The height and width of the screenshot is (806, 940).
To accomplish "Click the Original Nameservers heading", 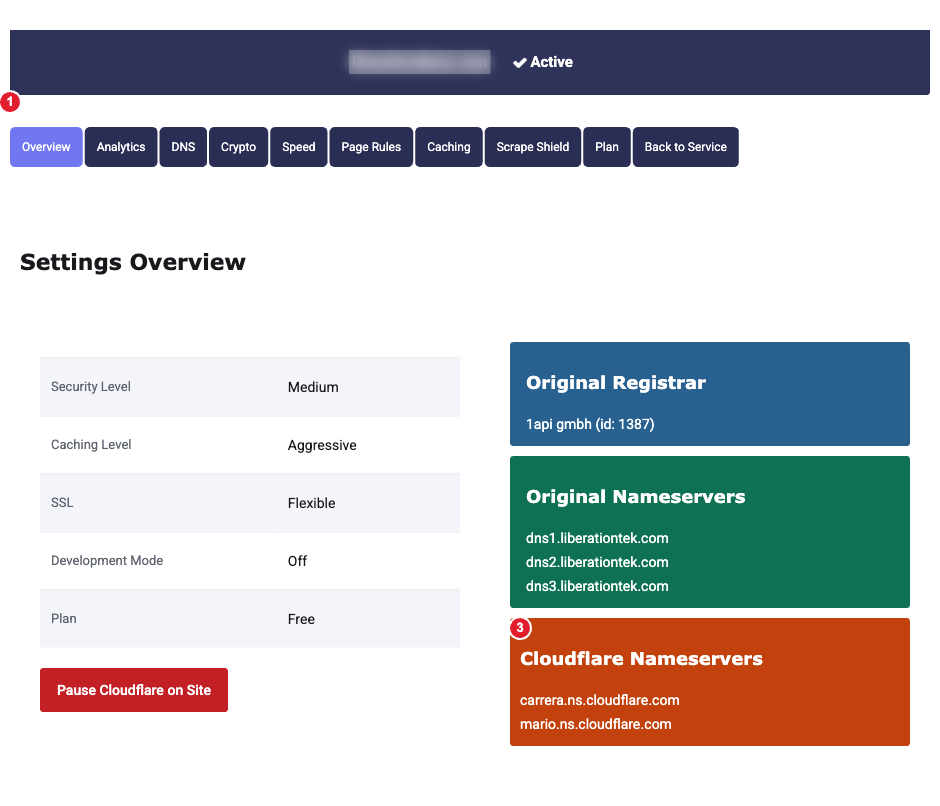I will [x=635, y=497].
